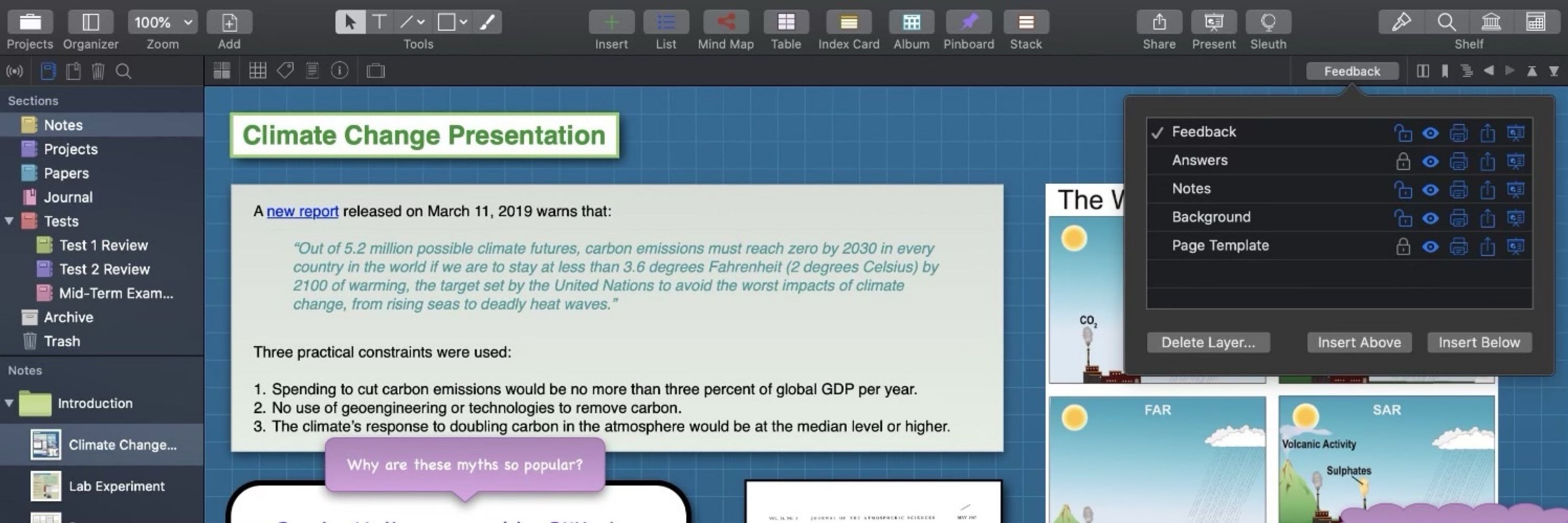Open the 'new report' hyperlink
Screen dimensions: 1568x523
click(302, 211)
